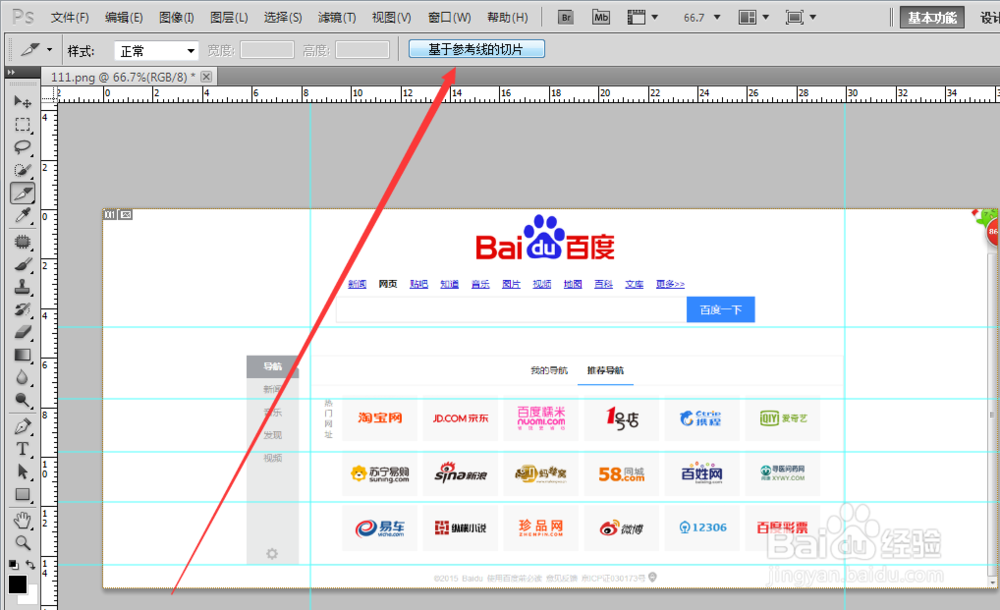Image resolution: width=1000 pixels, height=610 pixels.
Task: Select the Move tool
Action: click(x=22, y=101)
